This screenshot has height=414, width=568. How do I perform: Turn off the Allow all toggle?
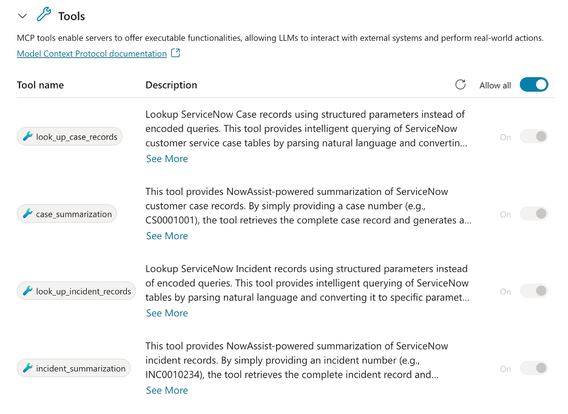(534, 85)
